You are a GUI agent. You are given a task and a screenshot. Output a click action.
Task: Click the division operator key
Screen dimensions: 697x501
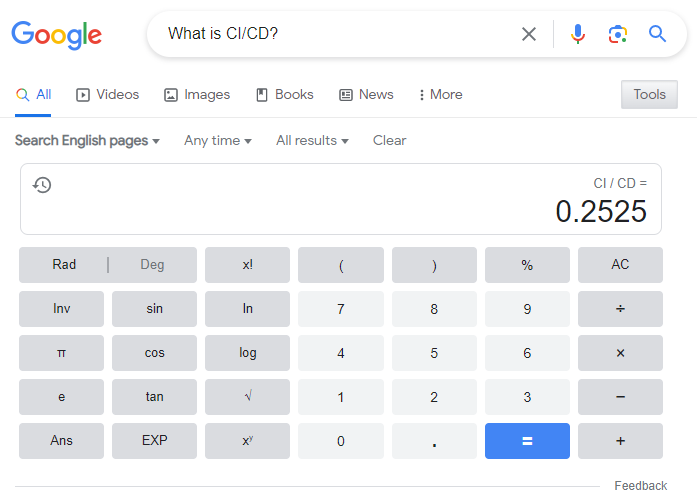tap(620, 309)
